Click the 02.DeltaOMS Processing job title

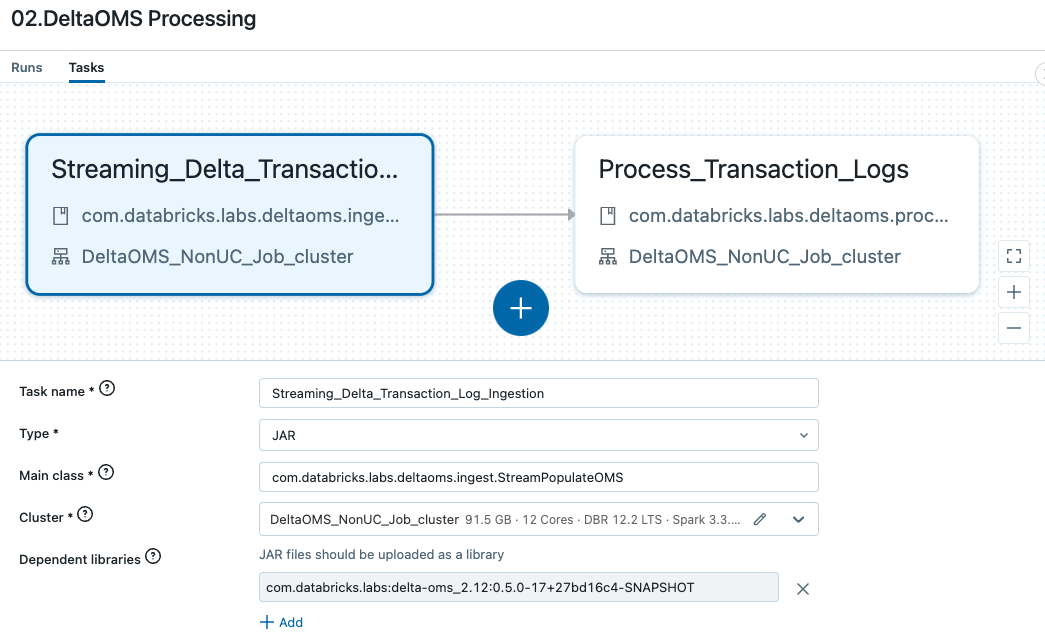coord(134,19)
